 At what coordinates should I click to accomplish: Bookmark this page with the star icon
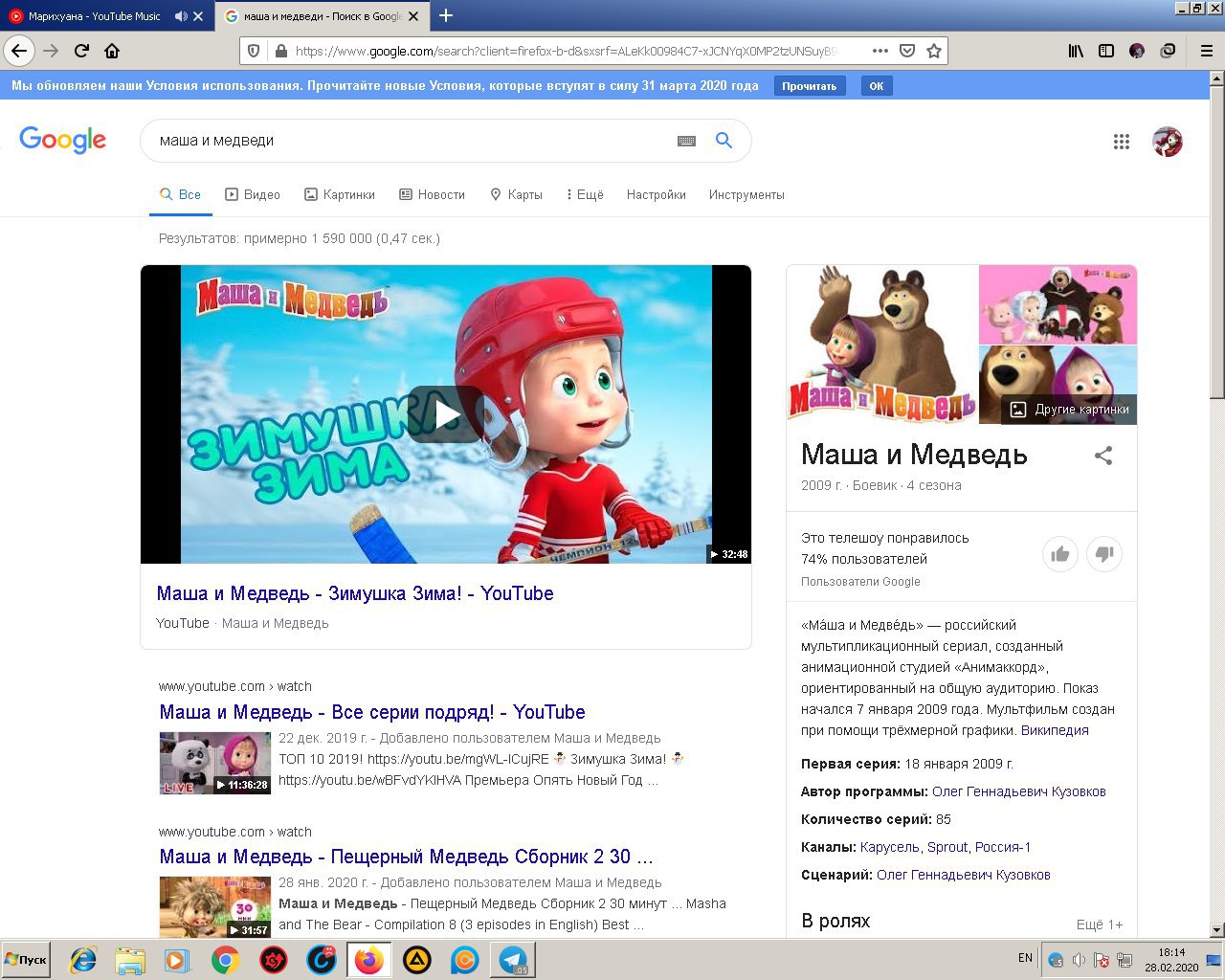(x=934, y=52)
